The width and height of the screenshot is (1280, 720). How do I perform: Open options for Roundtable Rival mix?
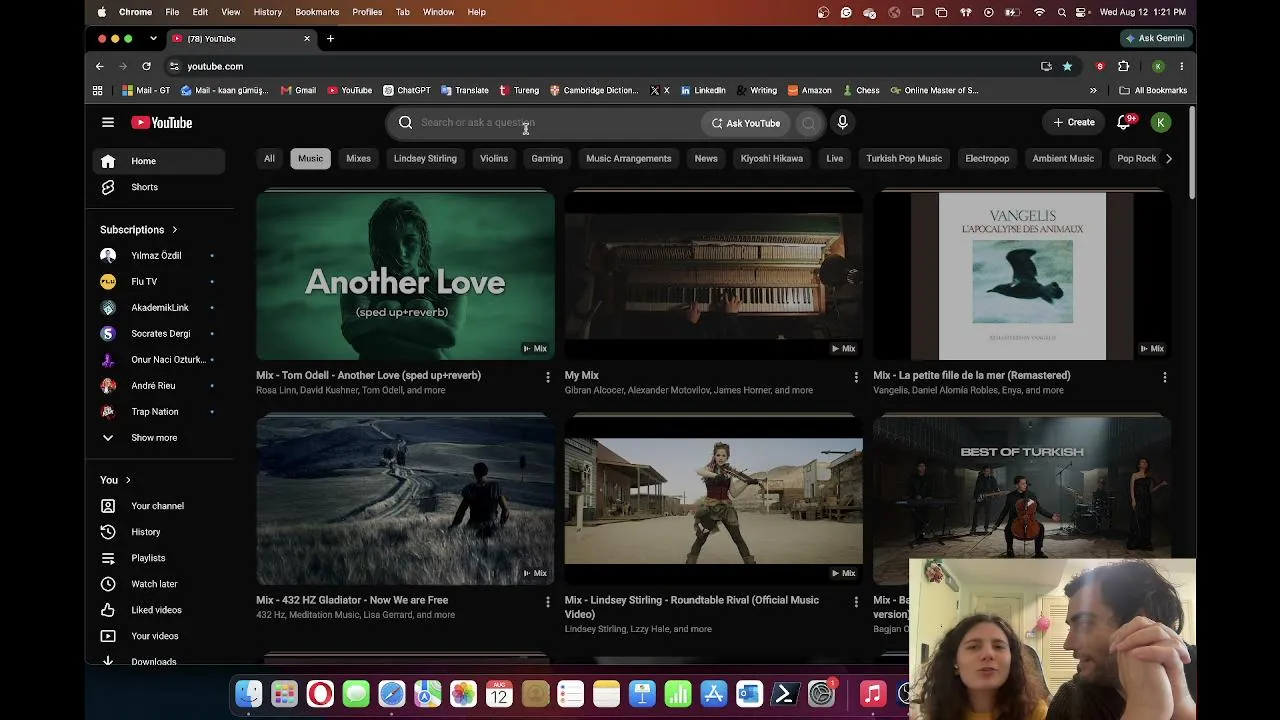pos(855,602)
